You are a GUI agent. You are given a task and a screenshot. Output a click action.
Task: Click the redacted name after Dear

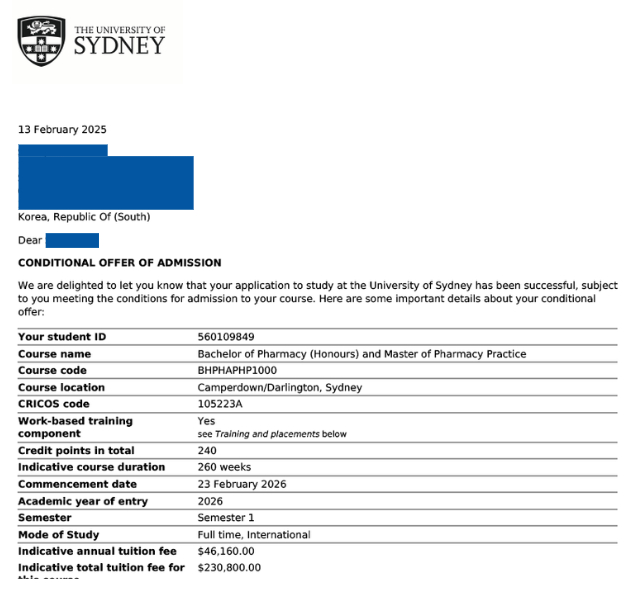click(72, 240)
